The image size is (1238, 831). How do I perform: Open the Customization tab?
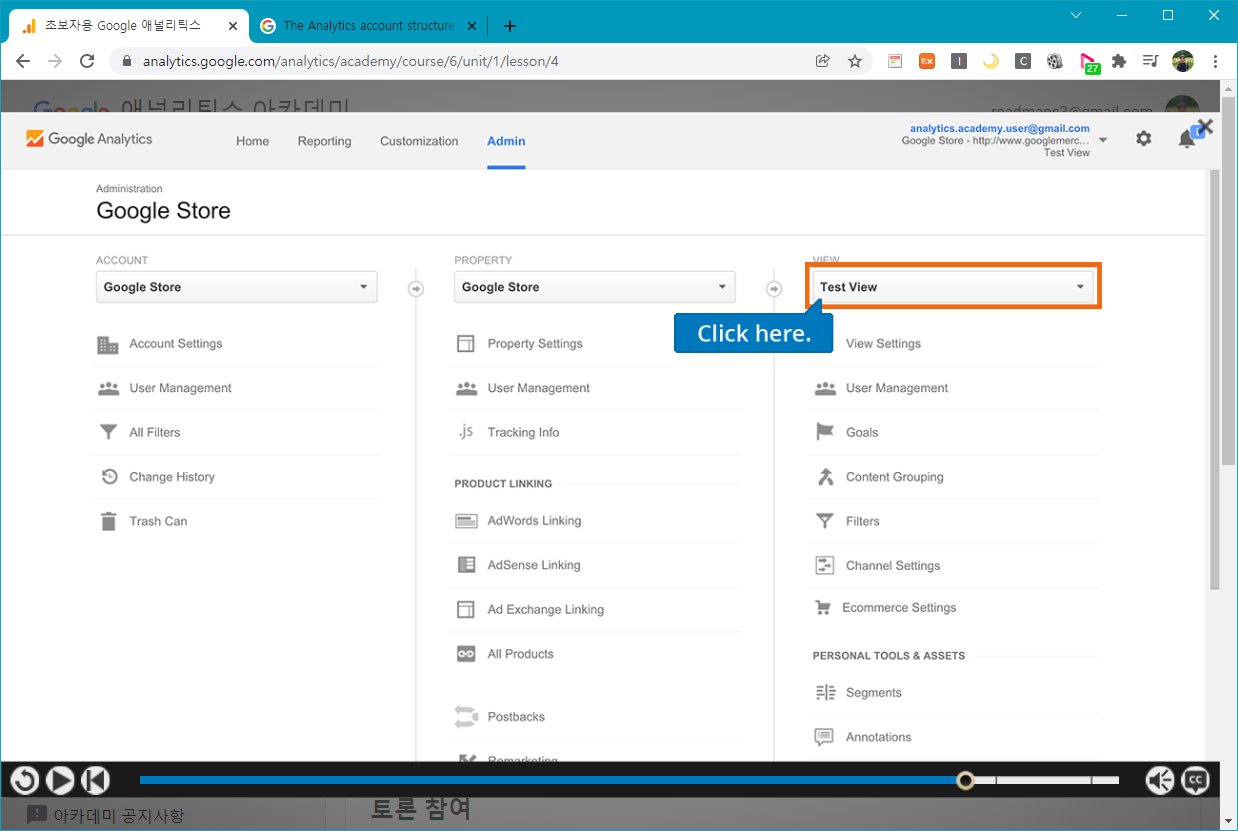(x=419, y=141)
